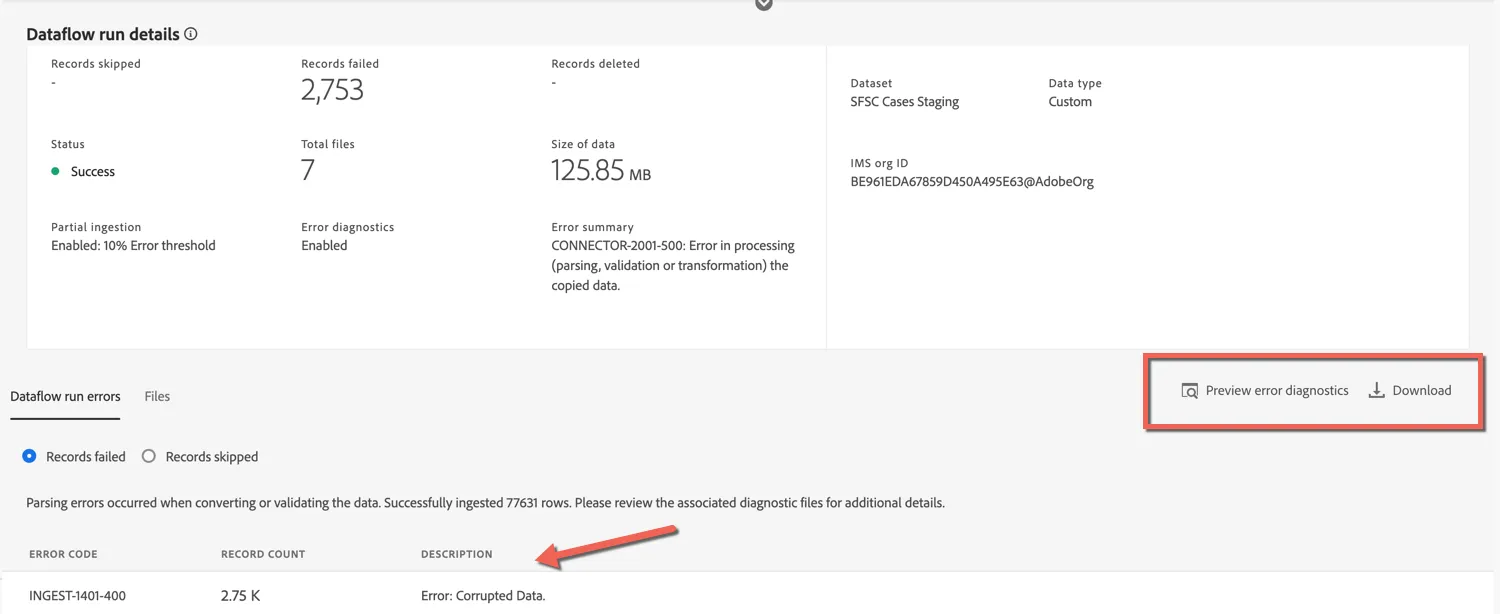This screenshot has height=614, width=1500.
Task: Click the 2.75 K record count
Action: [240, 596]
